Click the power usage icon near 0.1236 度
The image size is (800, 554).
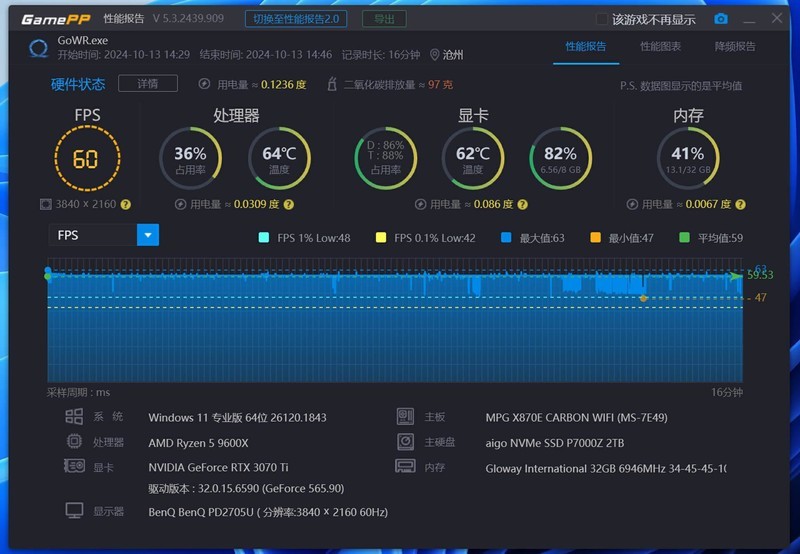204,84
